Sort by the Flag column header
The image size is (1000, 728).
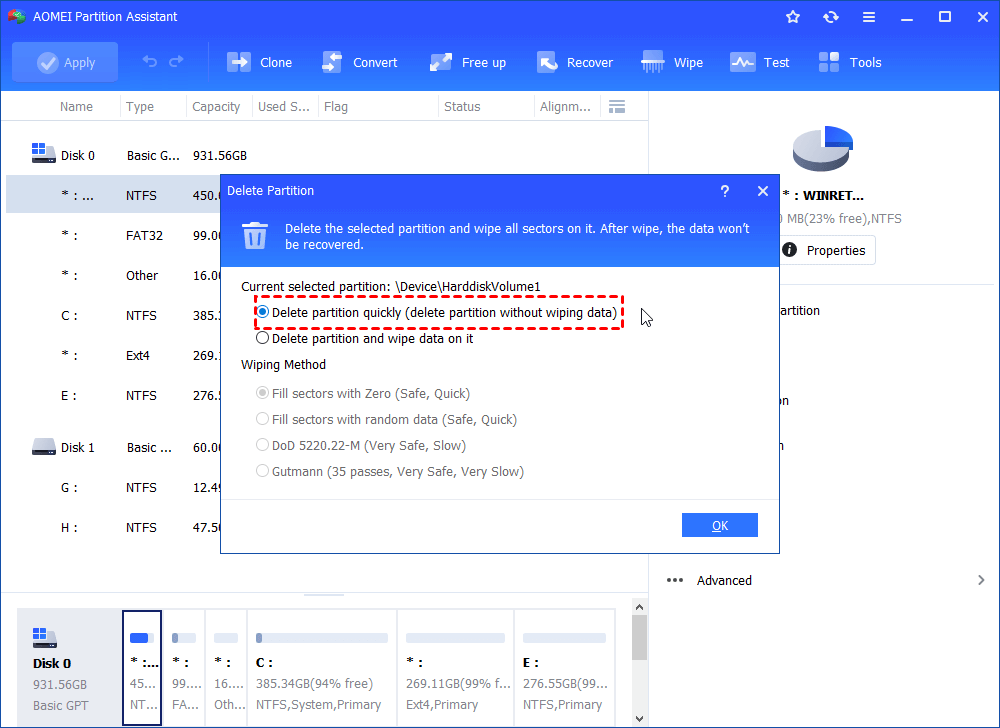(335, 106)
